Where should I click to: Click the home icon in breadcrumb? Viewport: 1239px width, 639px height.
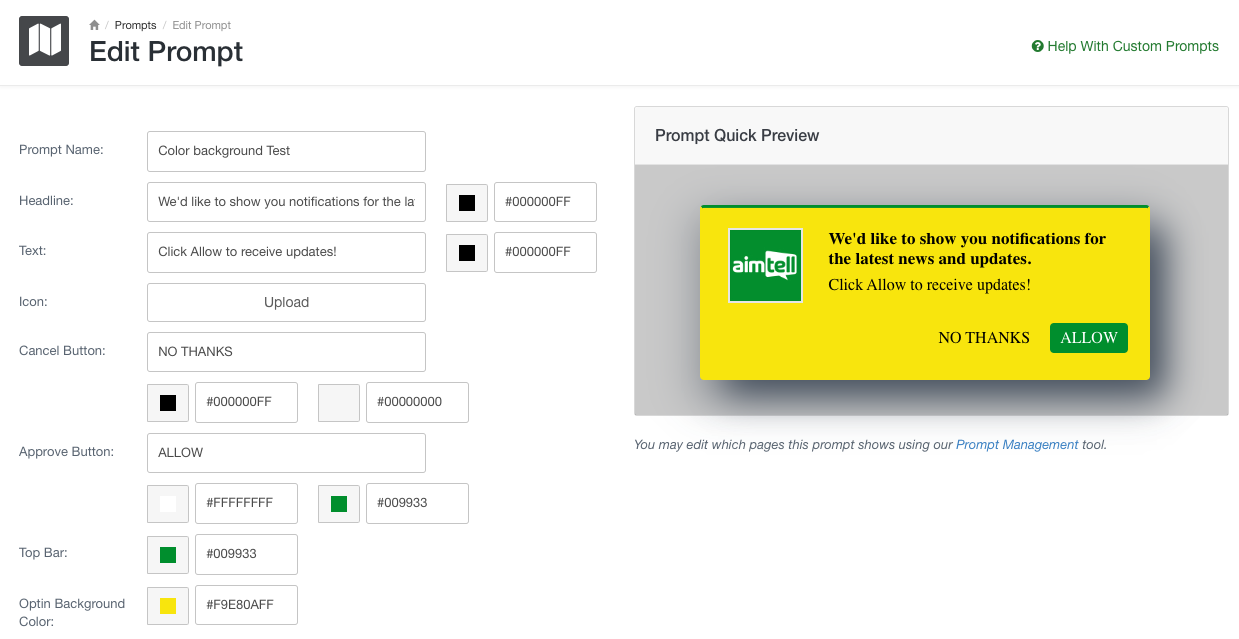95,25
